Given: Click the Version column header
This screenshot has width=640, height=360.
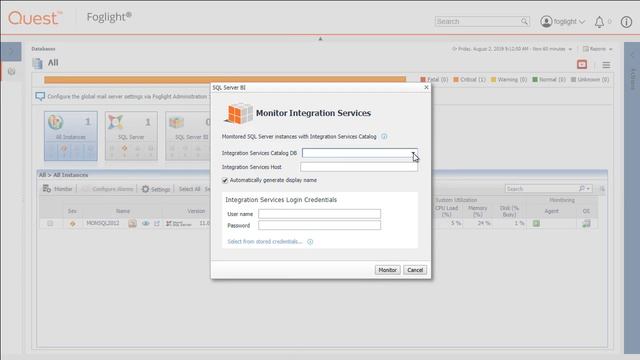Looking at the screenshot, I should [x=196, y=211].
